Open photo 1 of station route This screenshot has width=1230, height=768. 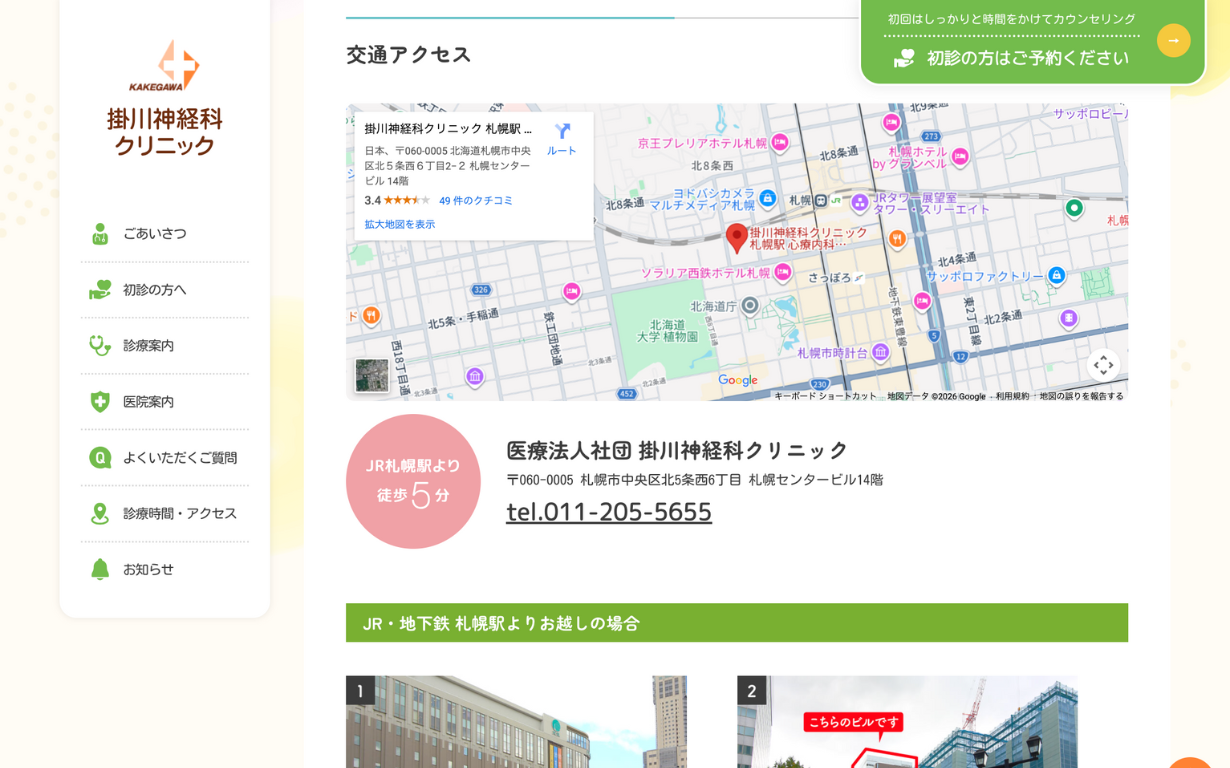point(516,721)
